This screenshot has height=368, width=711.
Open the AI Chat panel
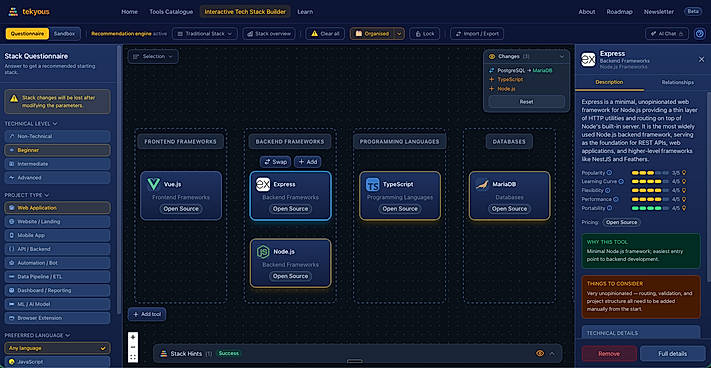coord(667,34)
